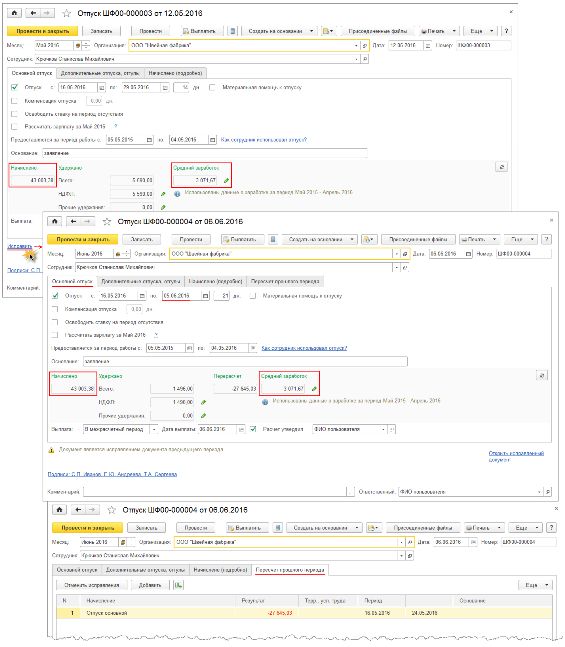
Task: Click the green pencil icon beside НДФЛ 1 496,00
Action: [203, 402]
